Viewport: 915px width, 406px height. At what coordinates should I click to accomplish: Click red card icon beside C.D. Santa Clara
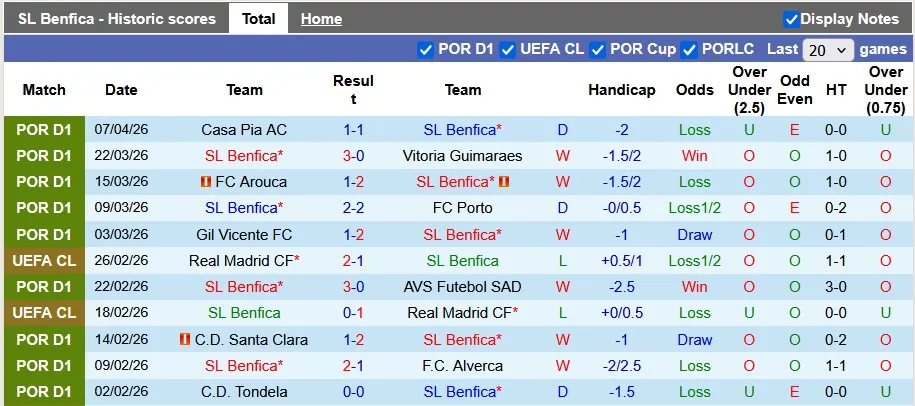pyautogui.click(x=184, y=340)
